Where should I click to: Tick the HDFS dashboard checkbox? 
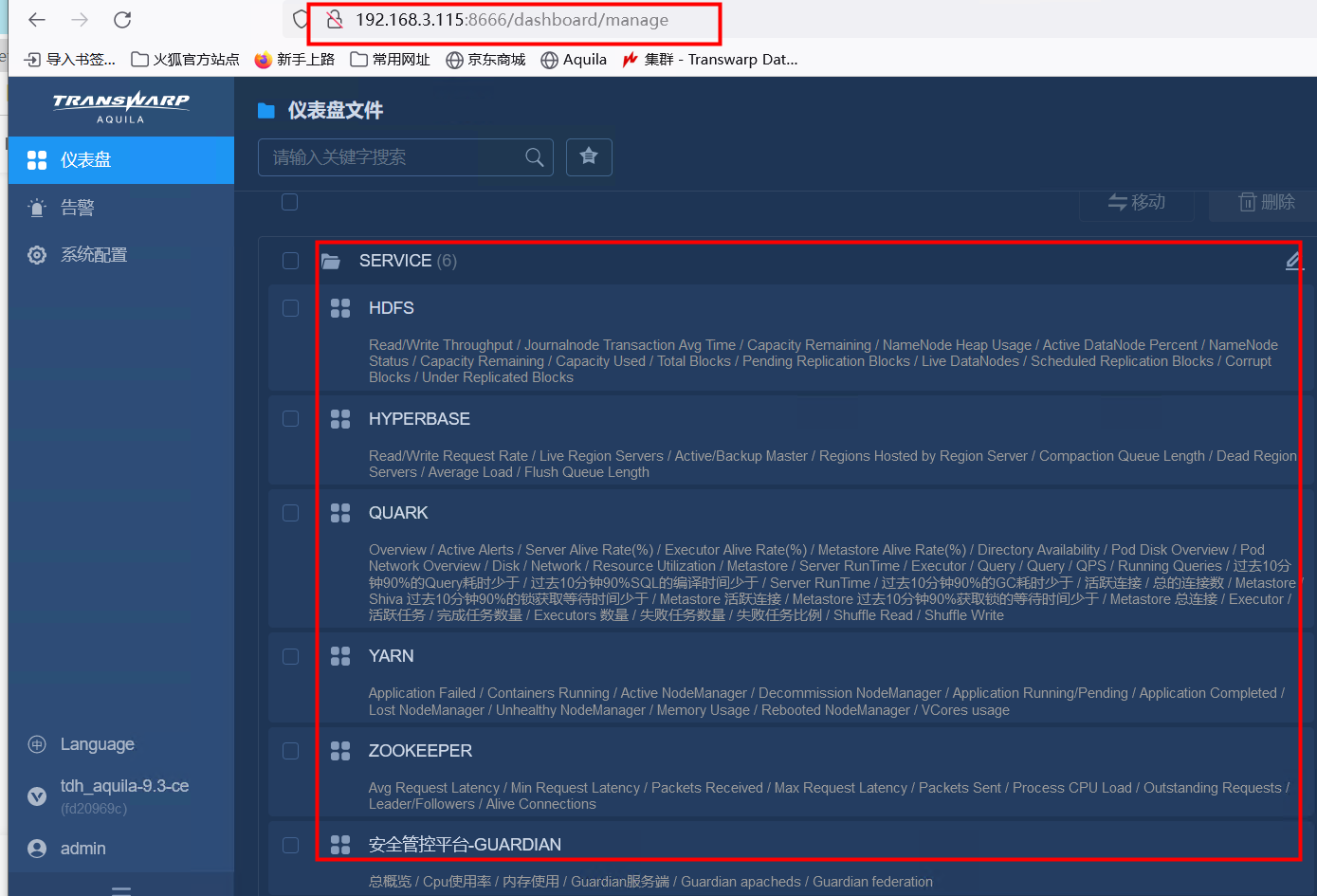291,308
